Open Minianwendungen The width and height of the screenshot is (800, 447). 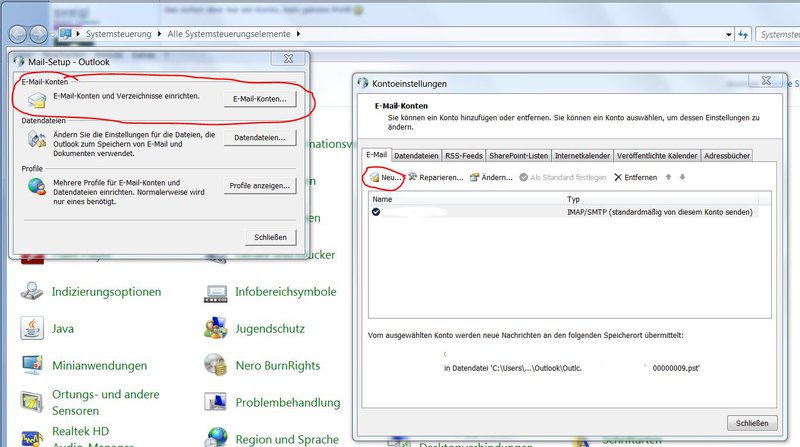tap(99, 366)
